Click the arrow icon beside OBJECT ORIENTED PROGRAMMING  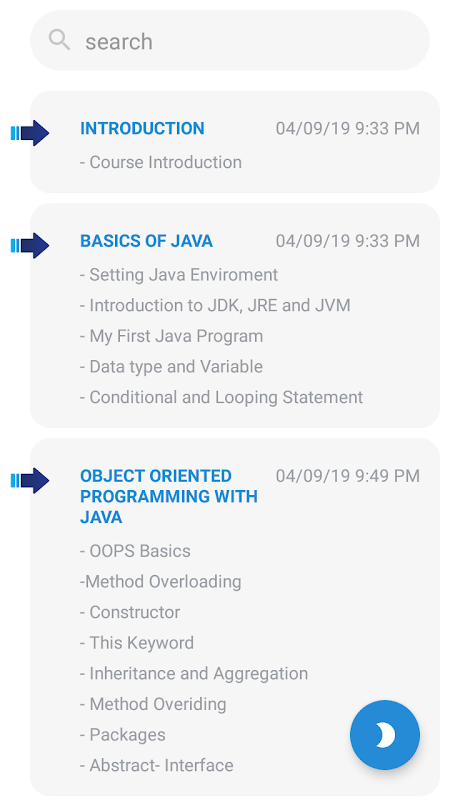pyautogui.click(x=30, y=481)
